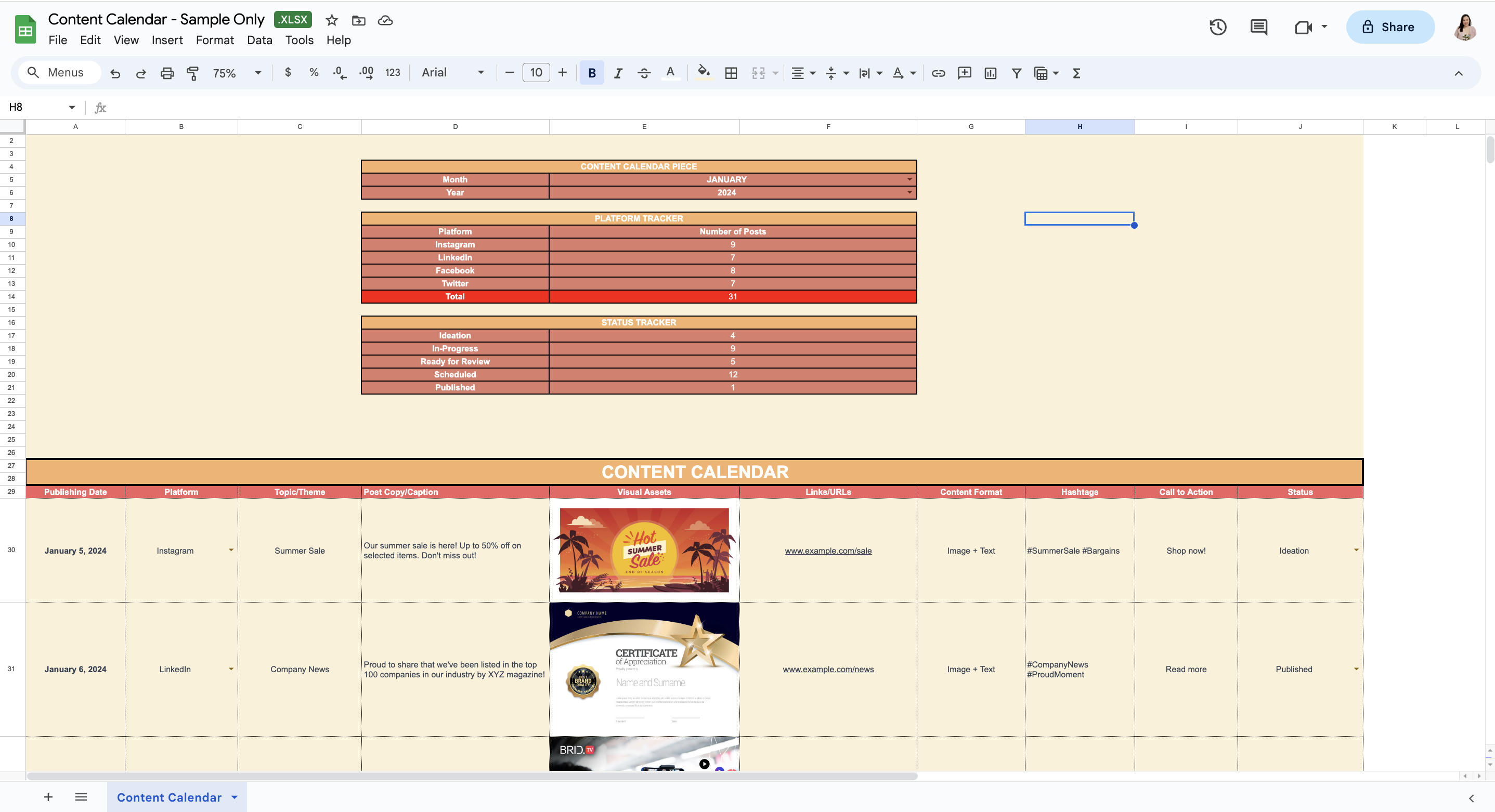Toggle bold formatting button

[x=592, y=73]
